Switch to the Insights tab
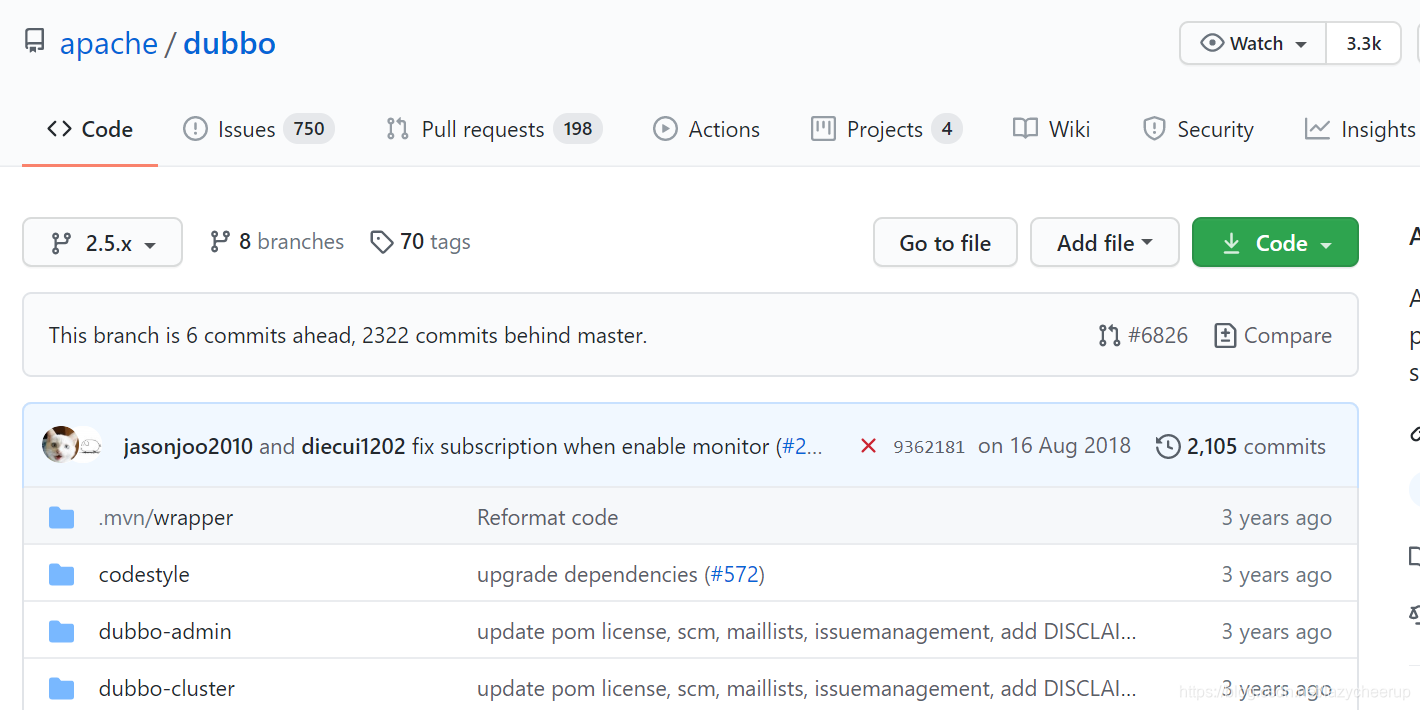 pos(1361,129)
